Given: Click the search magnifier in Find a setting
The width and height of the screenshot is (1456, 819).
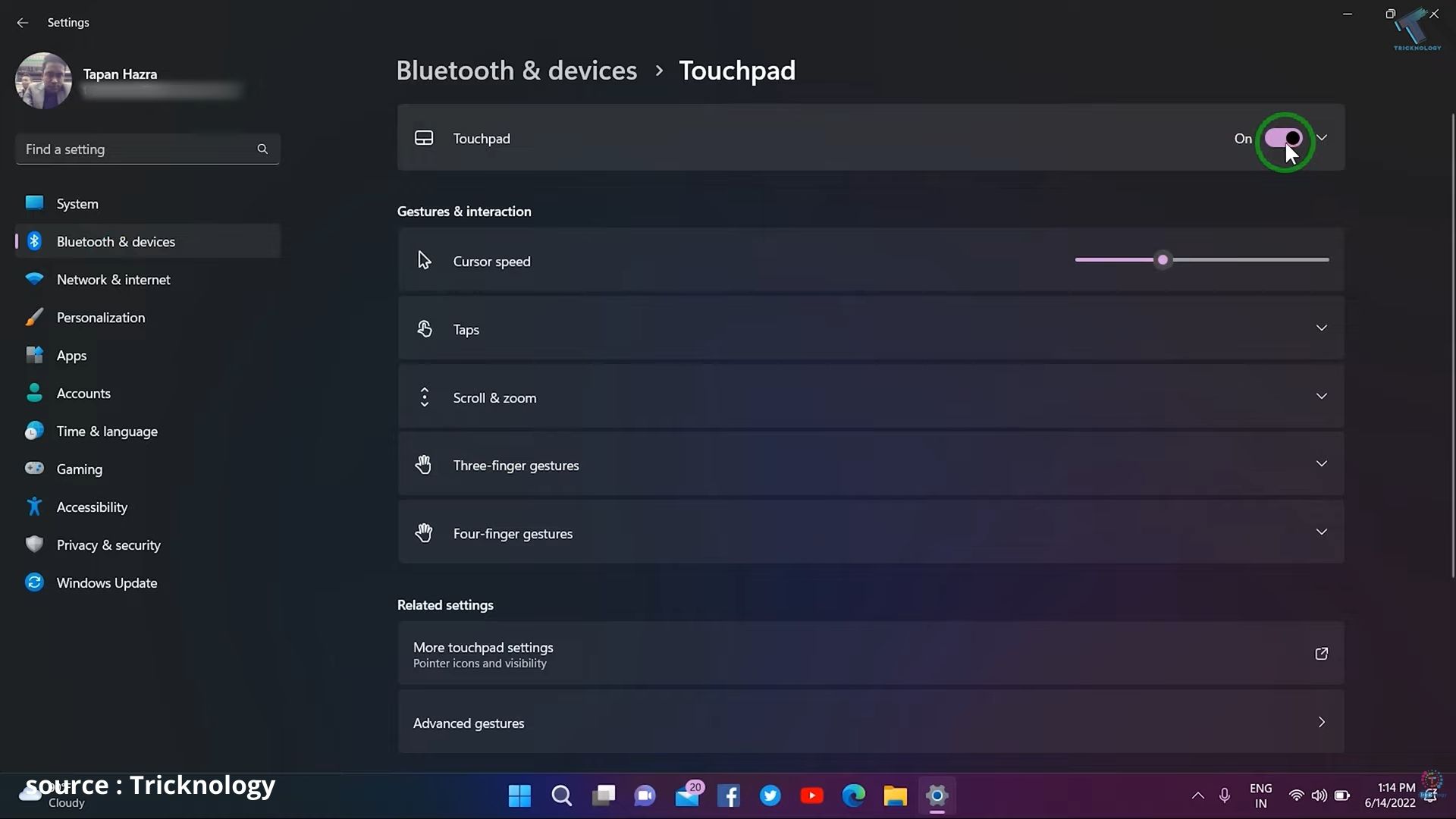Looking at the screenshot, I should coord(262,149).
